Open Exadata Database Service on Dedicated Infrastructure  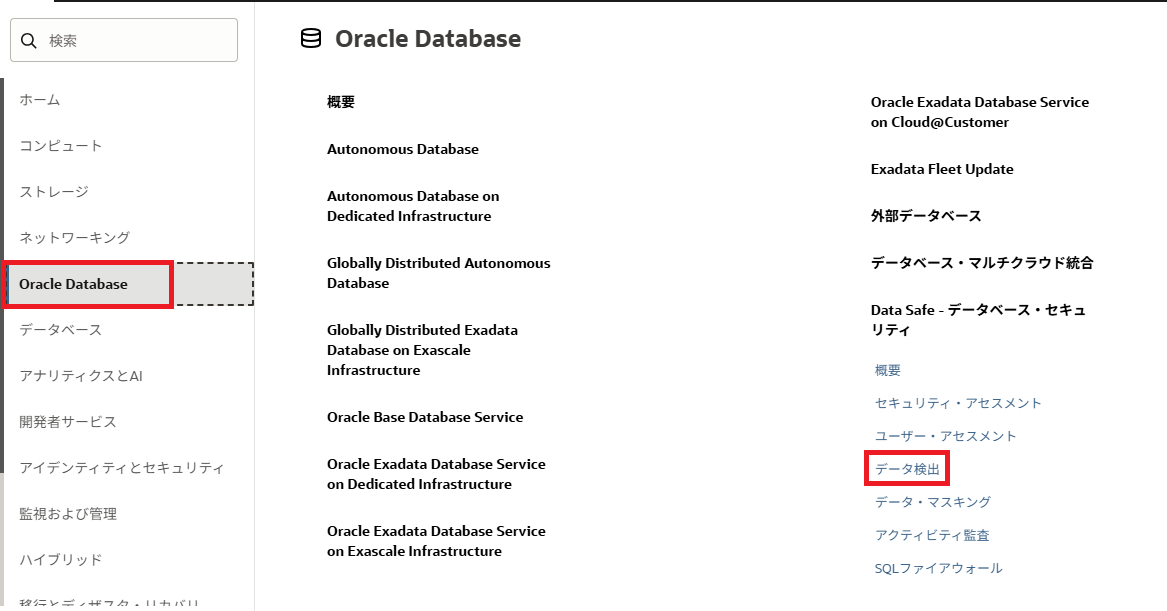click(x=436, y=474)
